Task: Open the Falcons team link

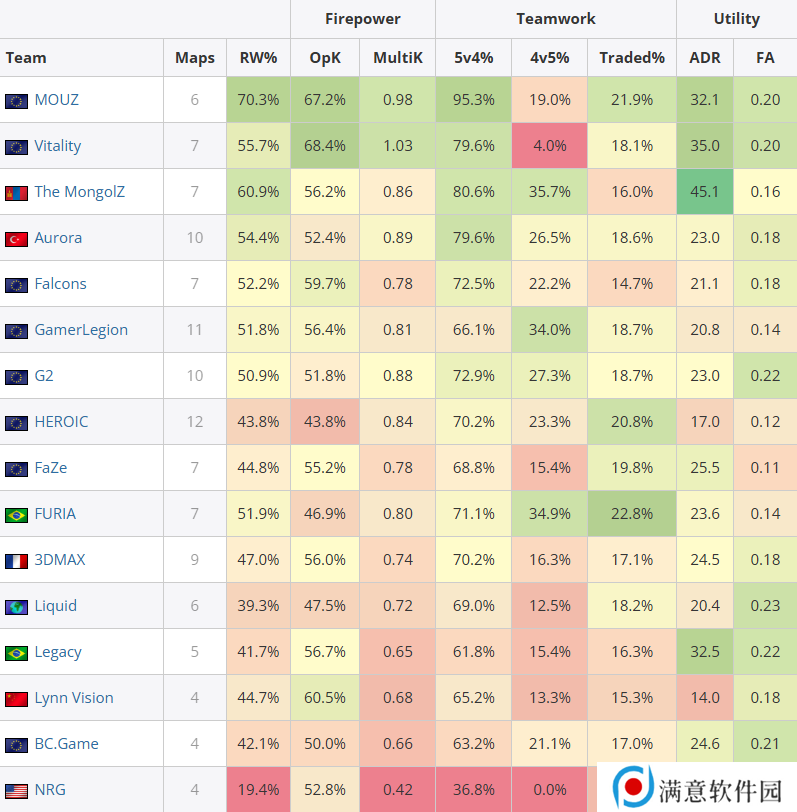Action: [x=60, y=284]
